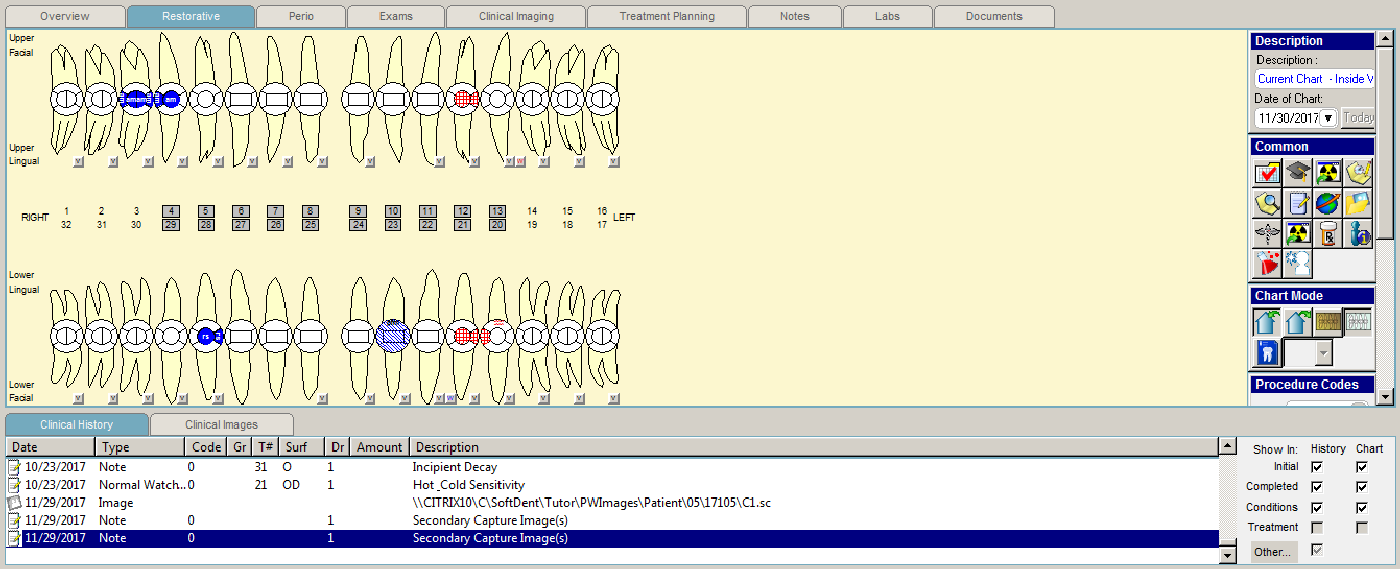
Task: Open the Treatment Planning tab
Action: 666,16
